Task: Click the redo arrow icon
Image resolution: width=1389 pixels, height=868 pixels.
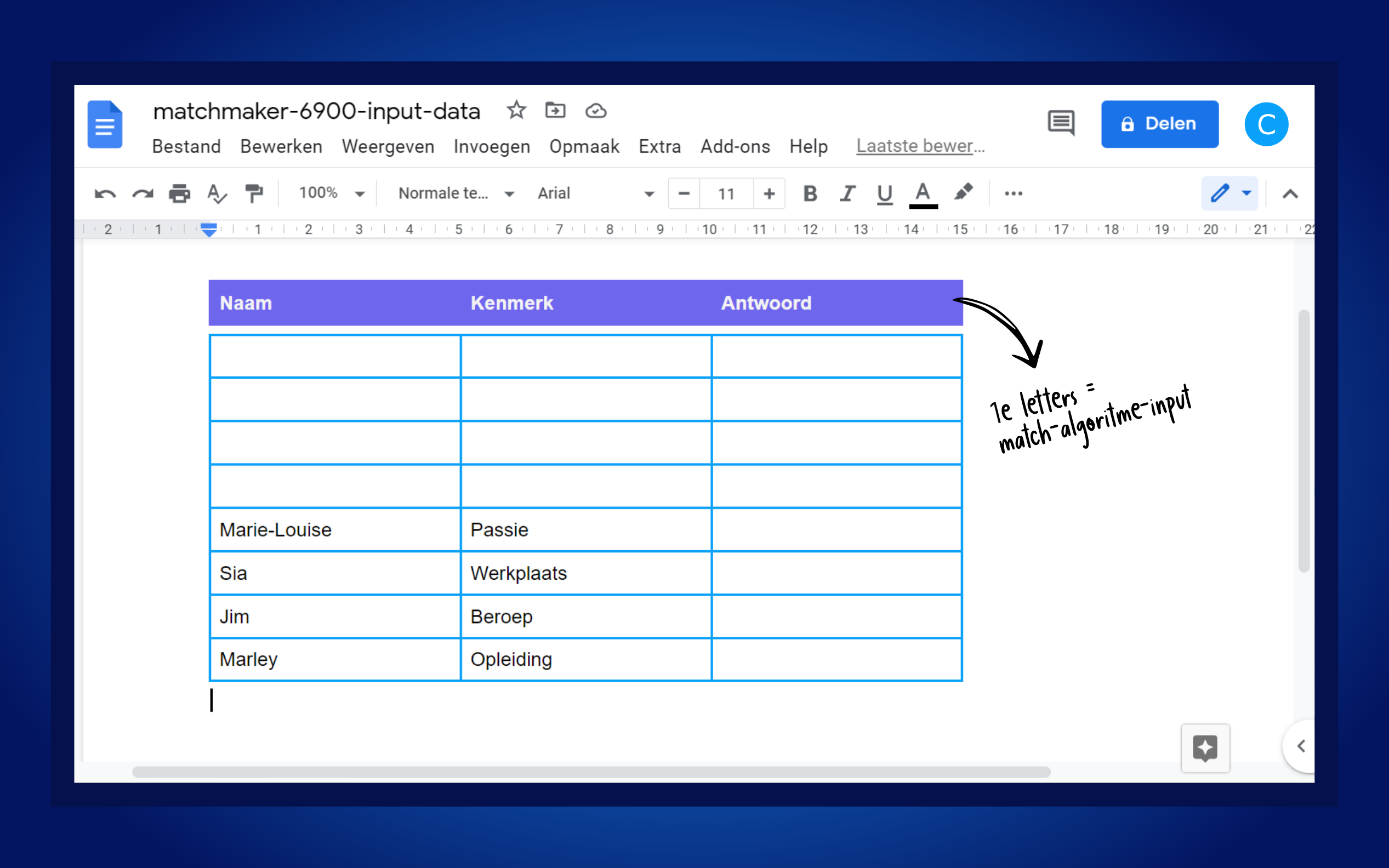Action: [x=143, y=194]
